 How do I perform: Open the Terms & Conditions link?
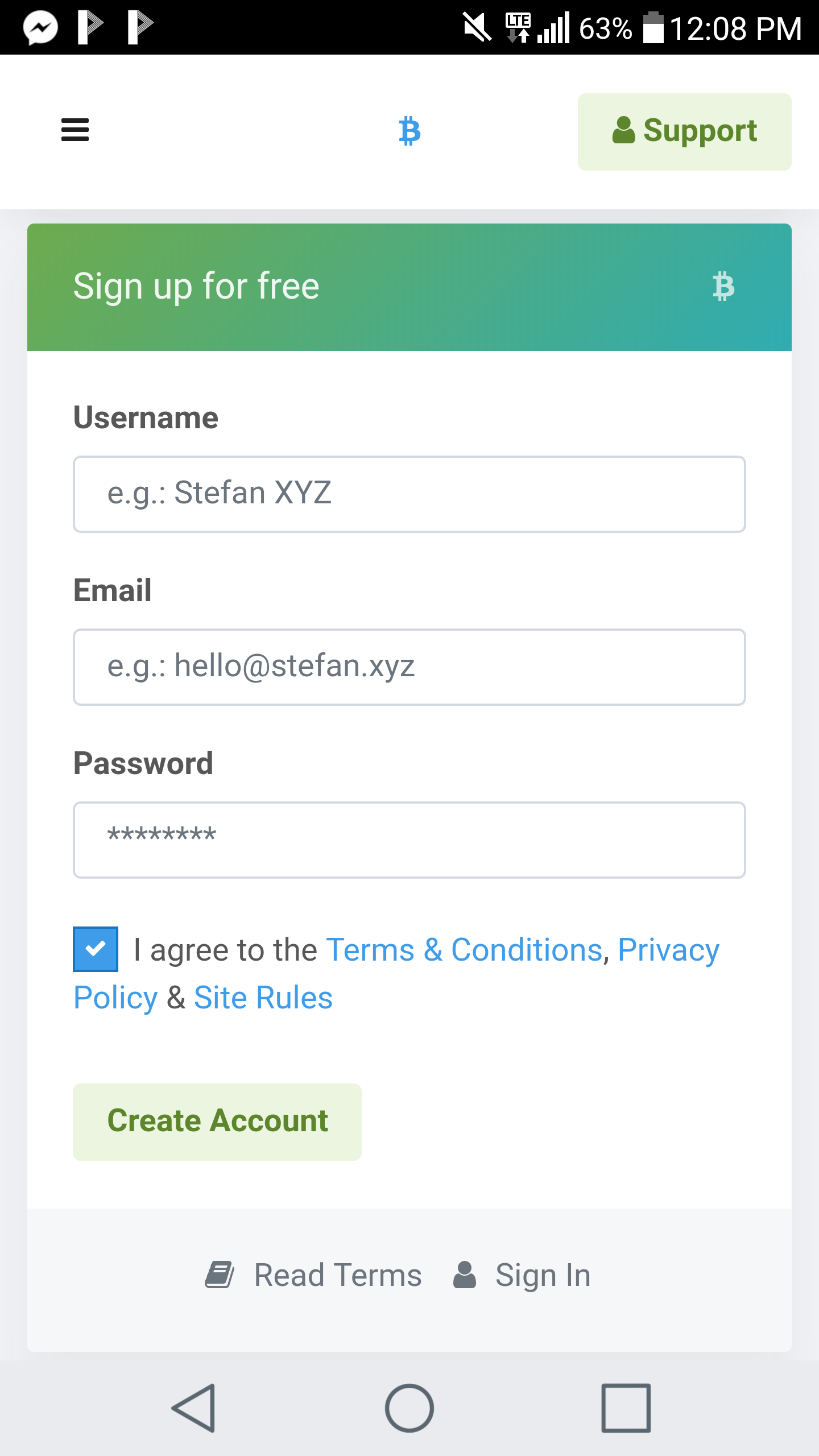pyautogui.click(x=464, y=950)
